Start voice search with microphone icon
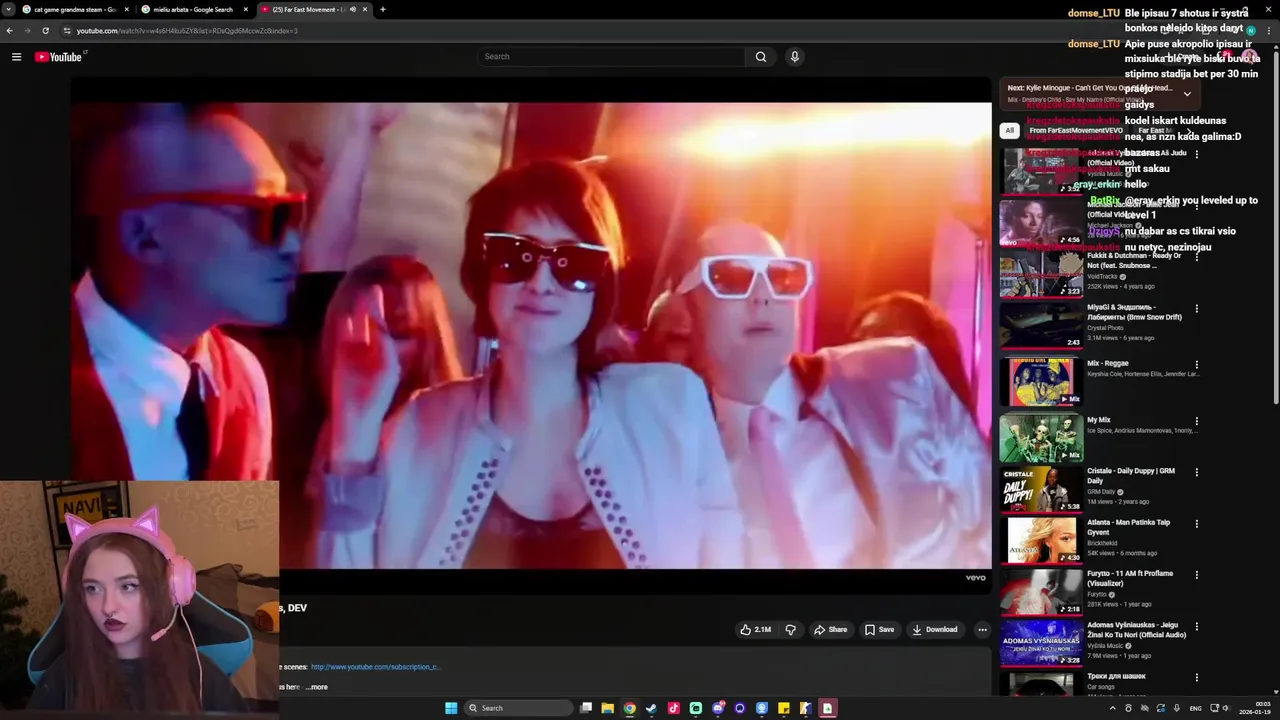 [795, 57]
